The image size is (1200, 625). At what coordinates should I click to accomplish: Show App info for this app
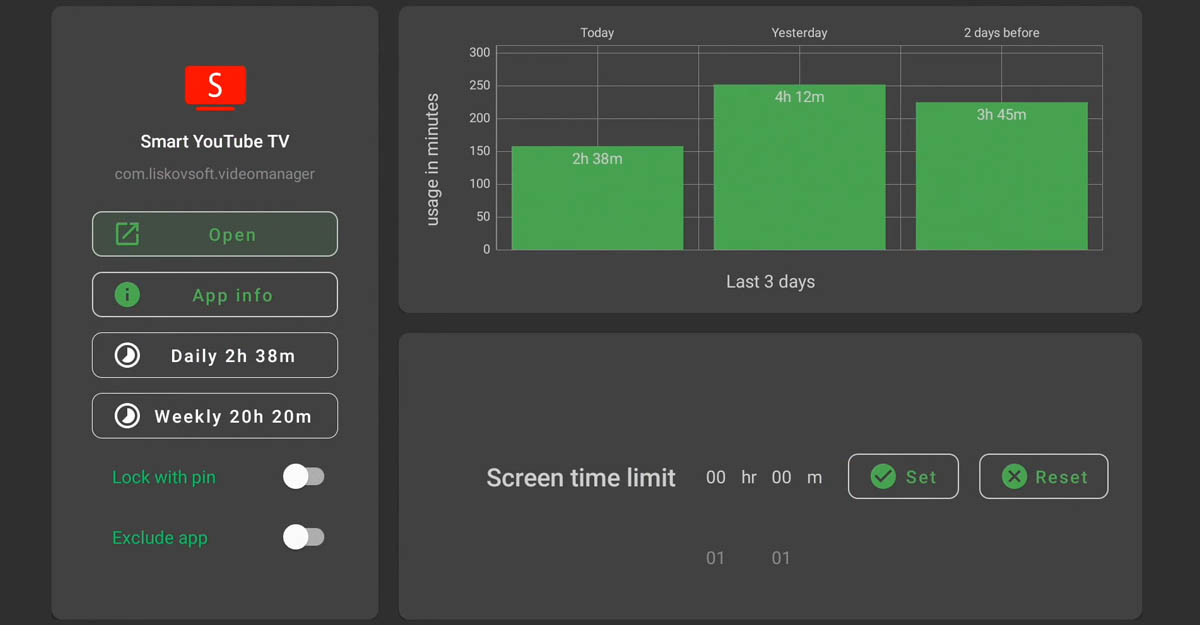pos(215,295)
